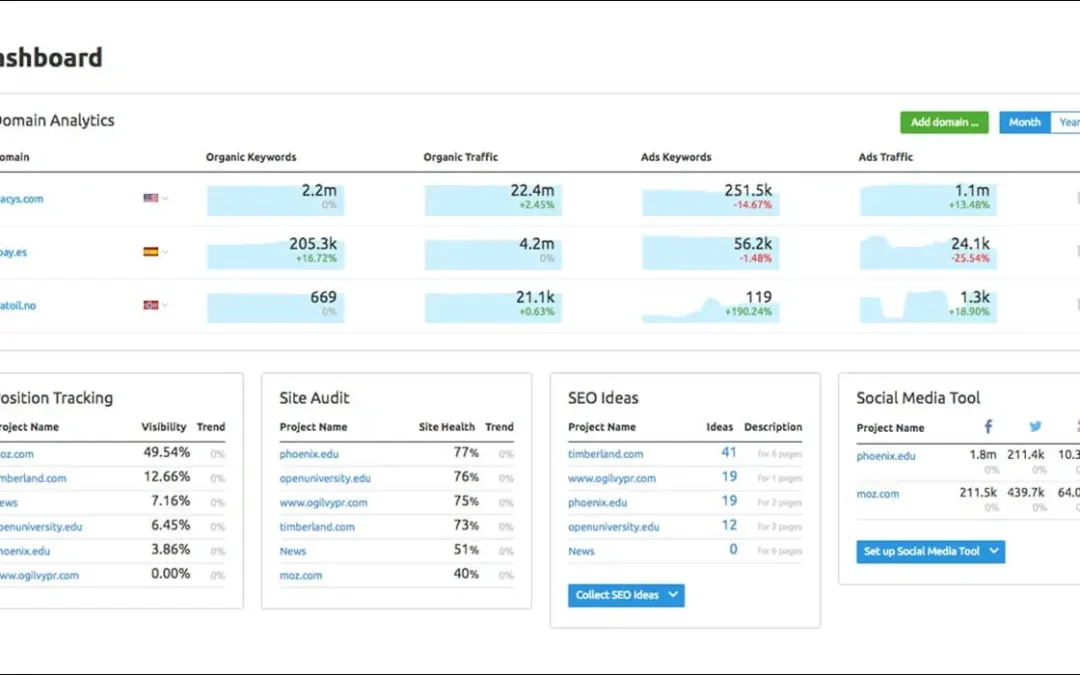Viewport: 1080px width, 675px height.
Task: Click macys.com Ads Keywords chart 251.5k
Action: coord(711,198)
